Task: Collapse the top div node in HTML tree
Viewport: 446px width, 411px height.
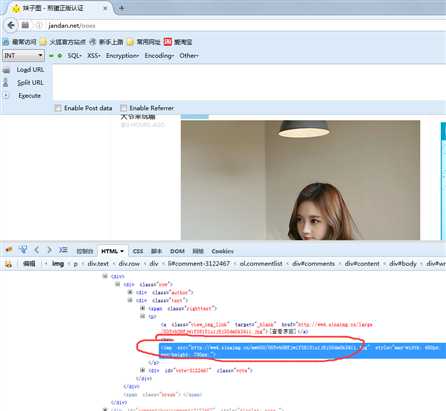Action: 105,276
